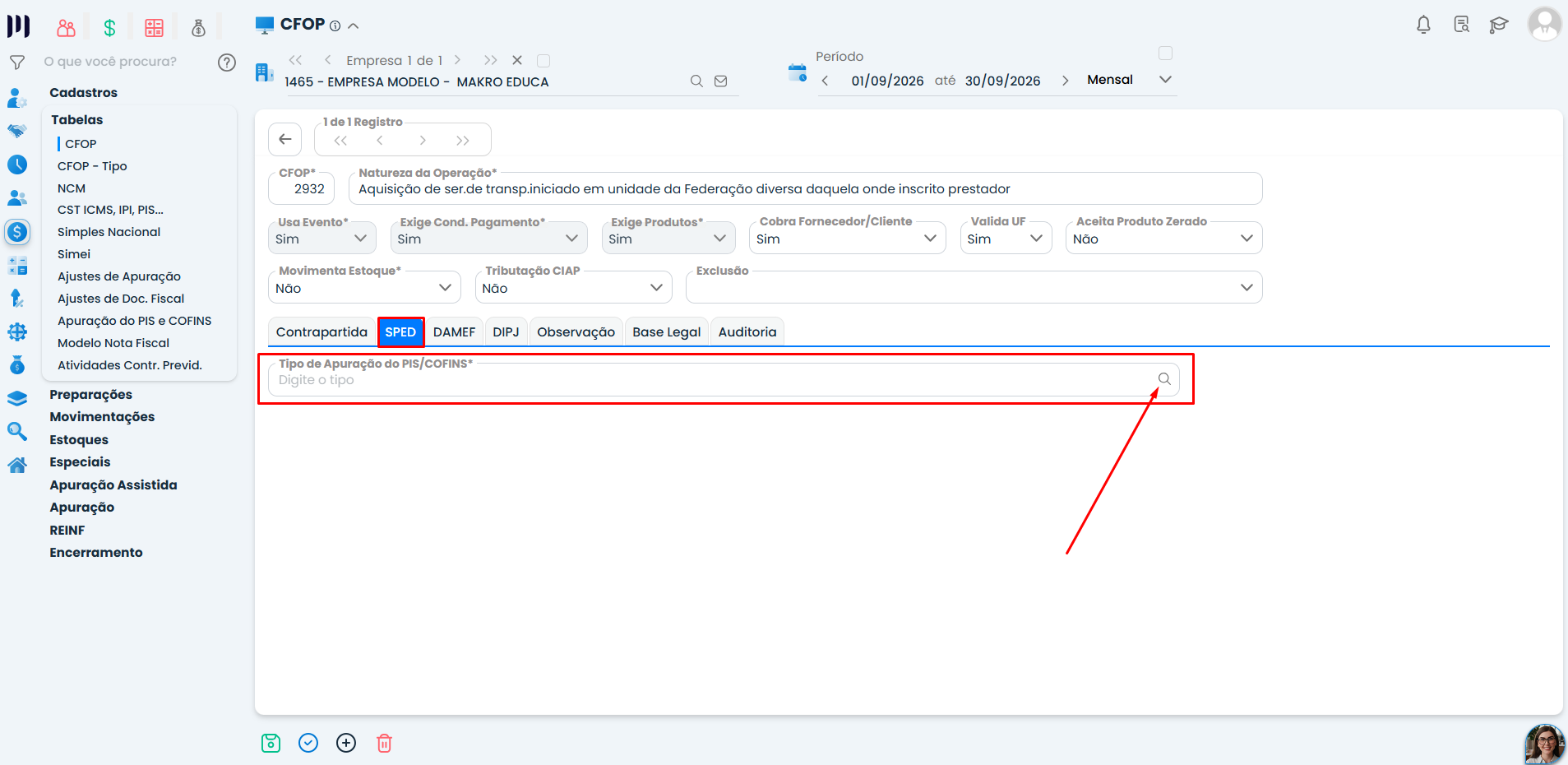Open the help question mark icon
The height and width of the screenshot is (765, 1568).
click(x=227, y=63)
